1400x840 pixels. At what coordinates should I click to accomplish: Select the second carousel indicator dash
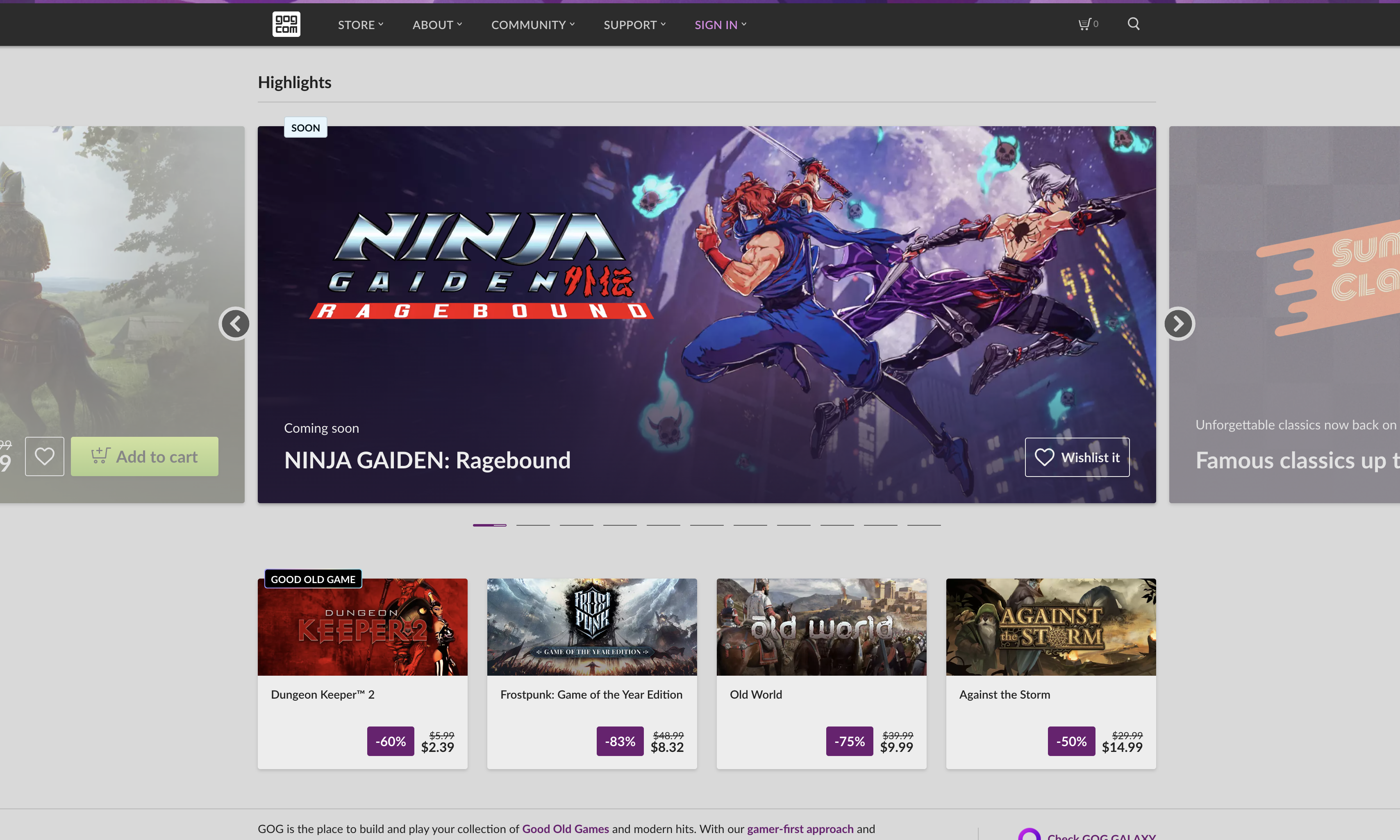click(533, 525)
